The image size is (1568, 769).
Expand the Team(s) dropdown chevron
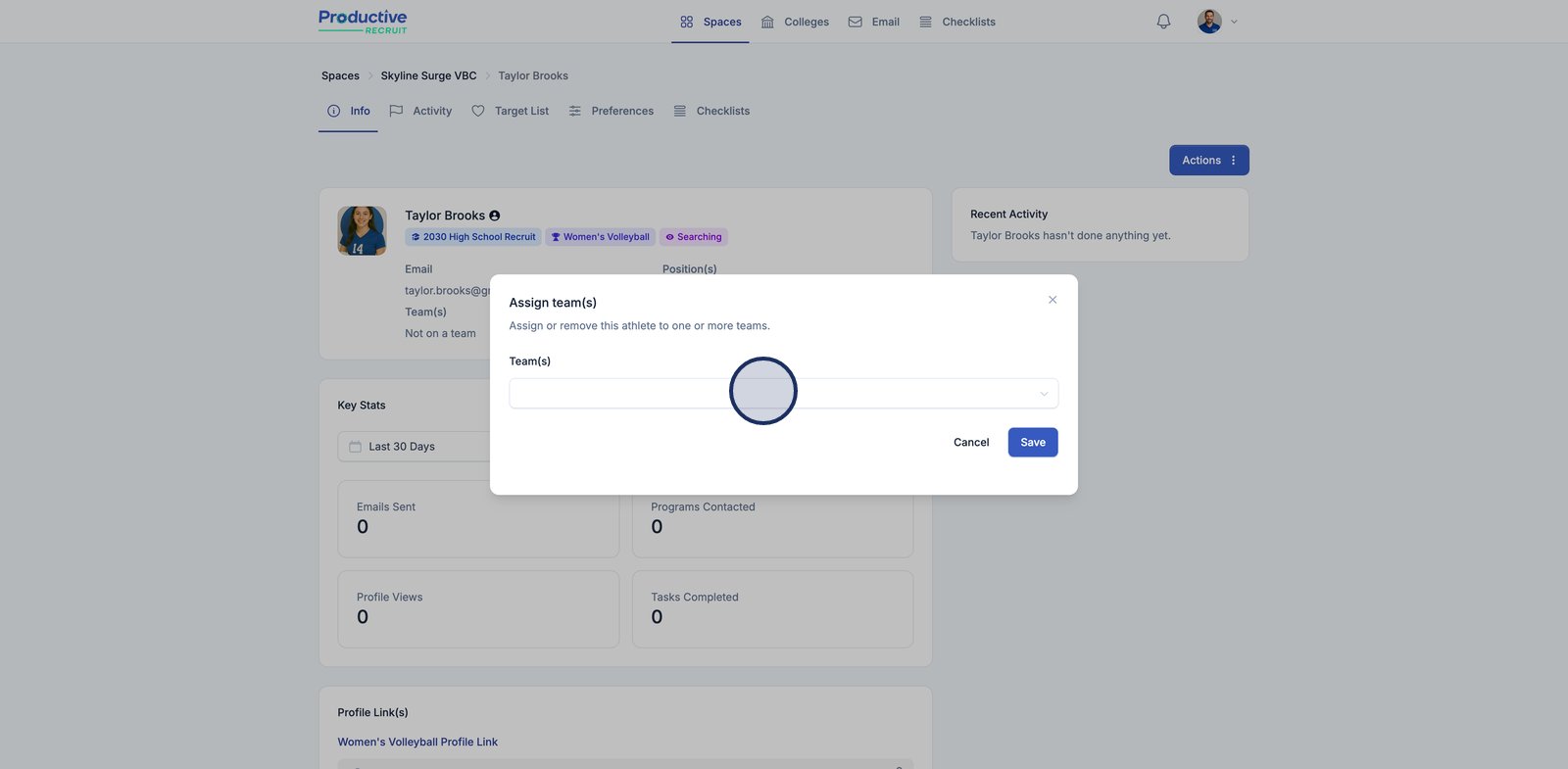[x=1044, y=394]
